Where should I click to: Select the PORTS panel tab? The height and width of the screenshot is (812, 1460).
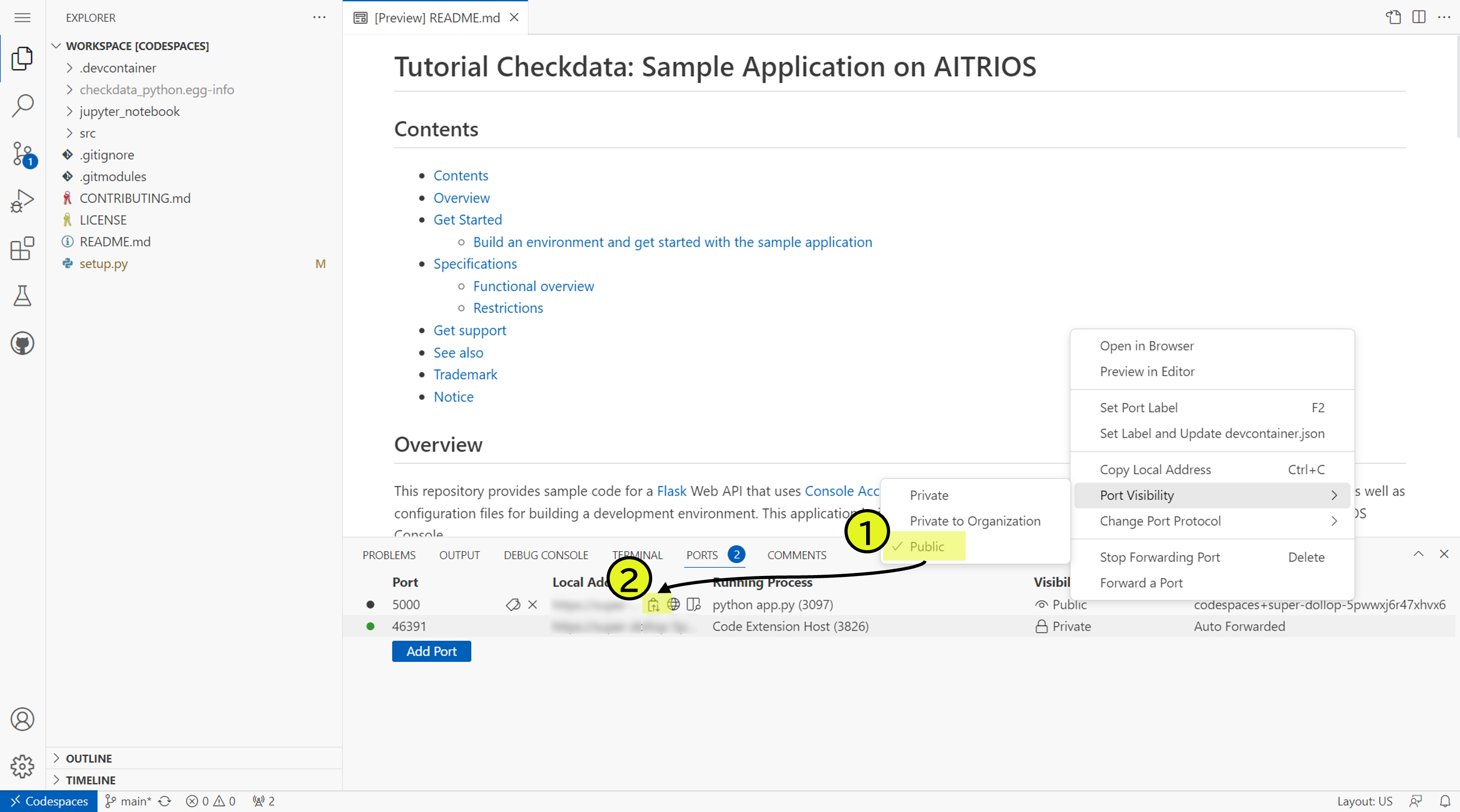point(715,555)
